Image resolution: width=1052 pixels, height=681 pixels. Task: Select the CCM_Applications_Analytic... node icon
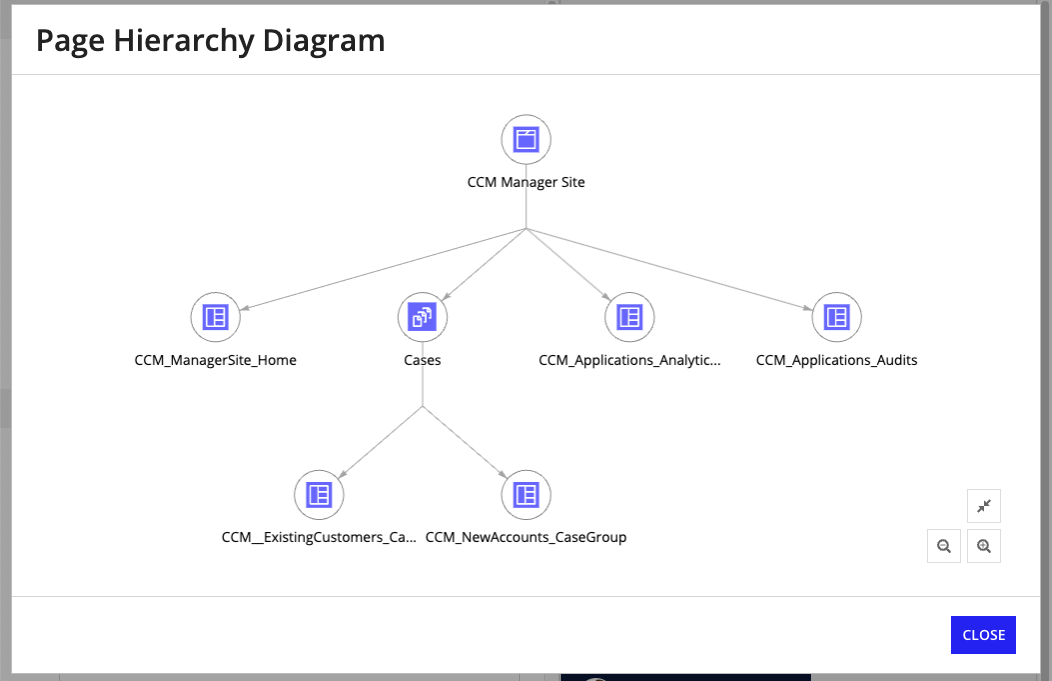pyautogui.click(x=629, y=317)
